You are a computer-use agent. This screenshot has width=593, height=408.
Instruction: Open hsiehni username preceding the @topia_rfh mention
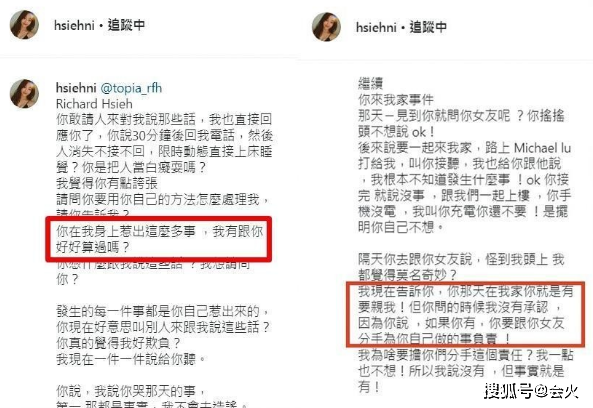point(76,88)
